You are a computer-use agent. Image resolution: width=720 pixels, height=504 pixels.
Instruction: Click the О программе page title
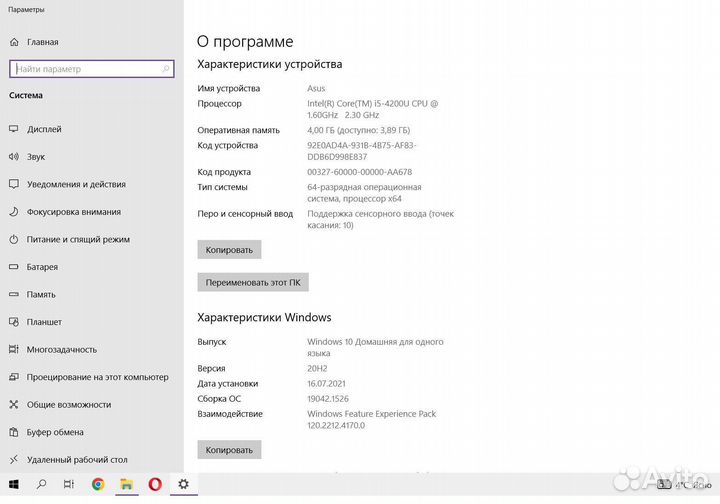pyautogui.click(x=245, y=41)
